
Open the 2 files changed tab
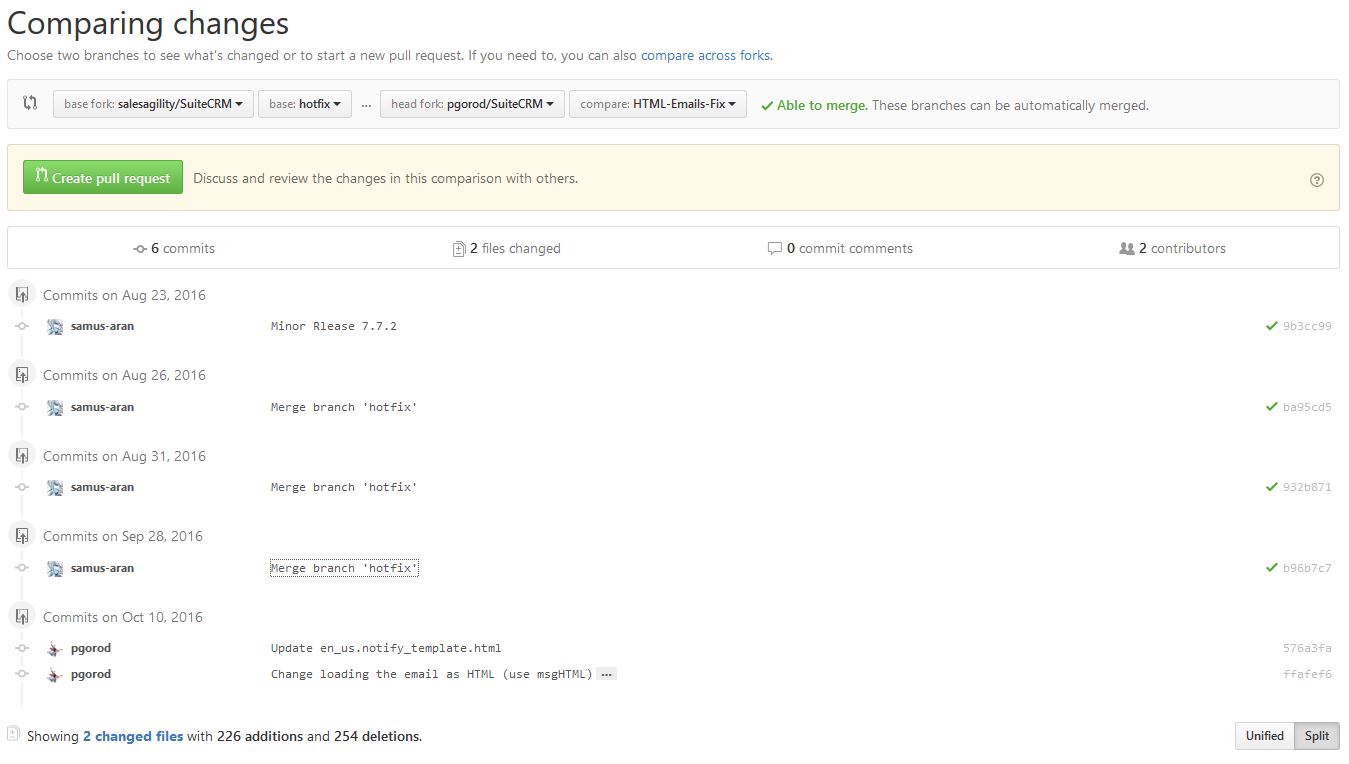pos(507,249)
